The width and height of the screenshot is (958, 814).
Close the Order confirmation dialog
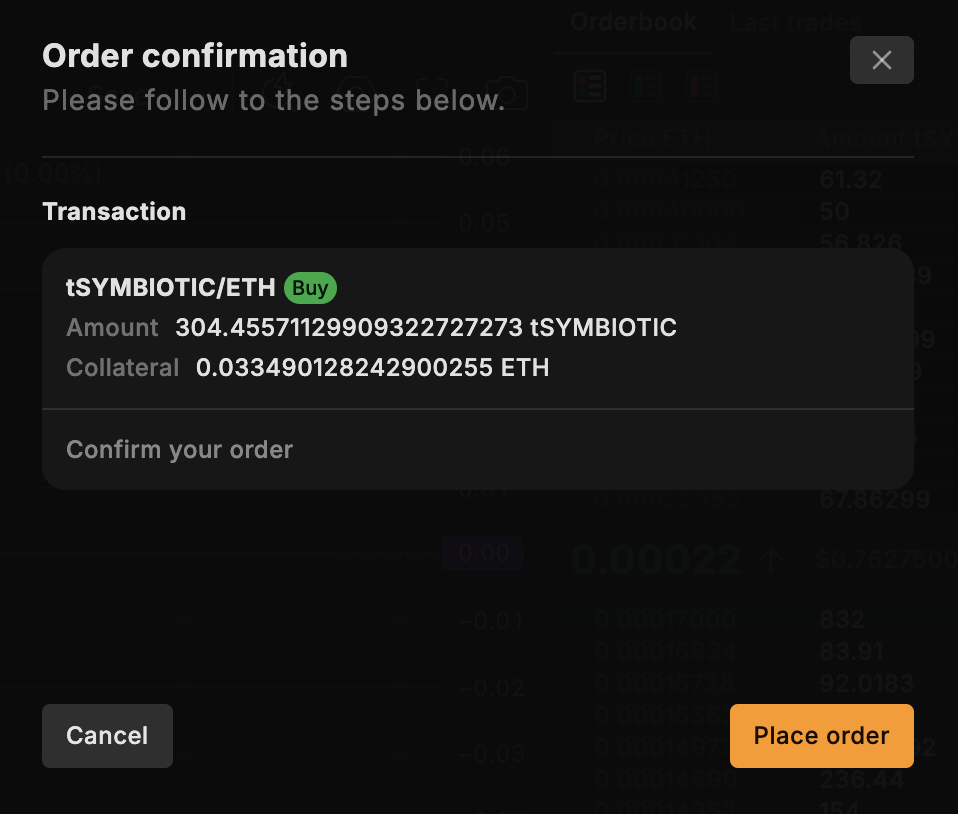(x=881, y=60)
